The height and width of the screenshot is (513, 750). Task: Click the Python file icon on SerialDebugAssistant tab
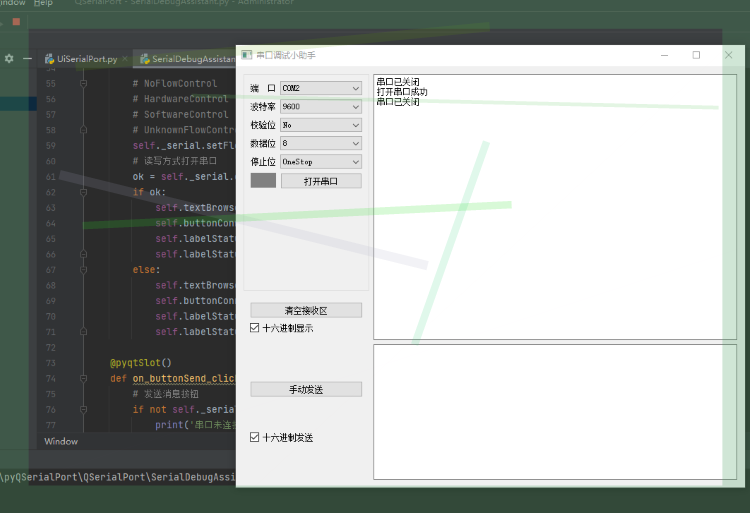144,59
